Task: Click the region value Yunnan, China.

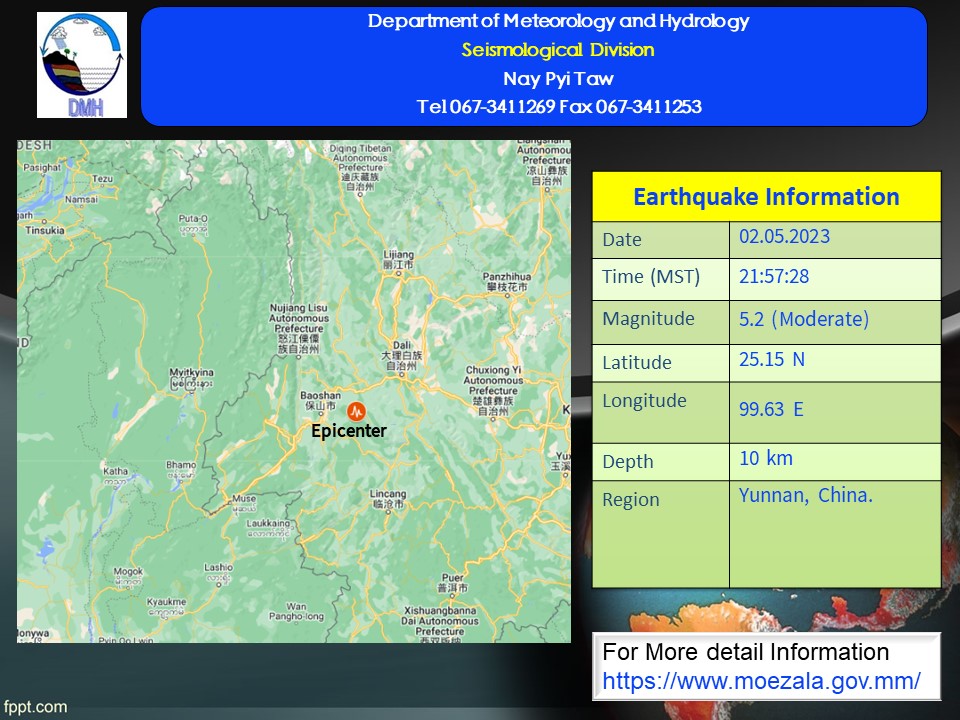Action: click(x=806, y=495)
